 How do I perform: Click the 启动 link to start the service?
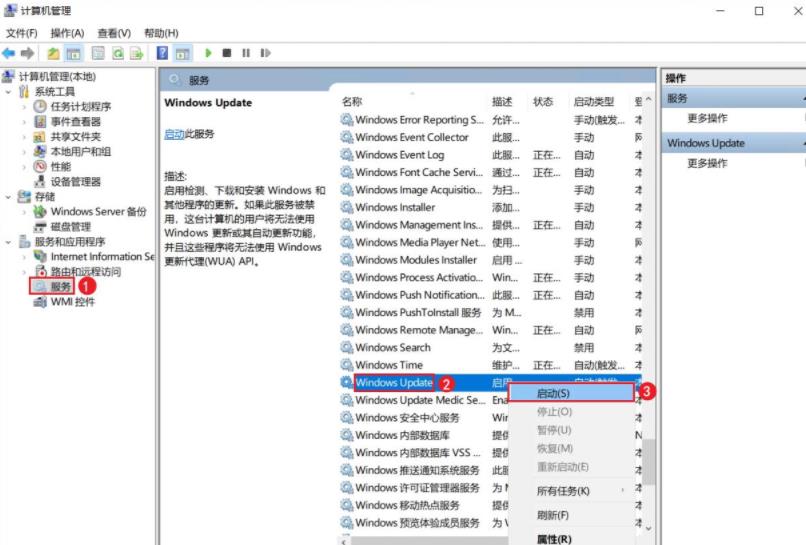click(x=174, y=134)
